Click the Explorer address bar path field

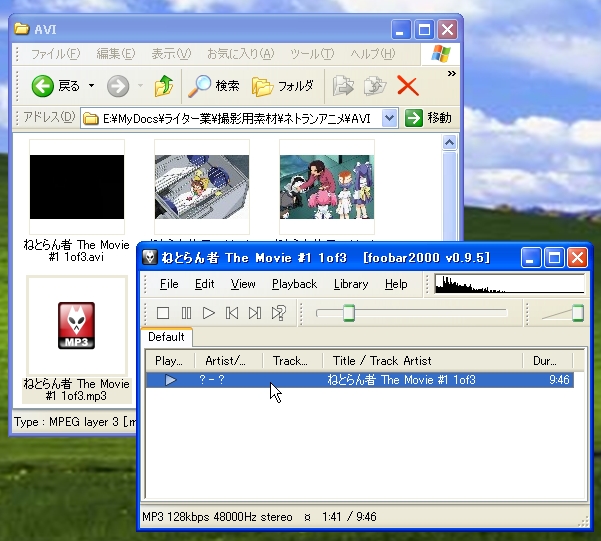pos(232,119)
